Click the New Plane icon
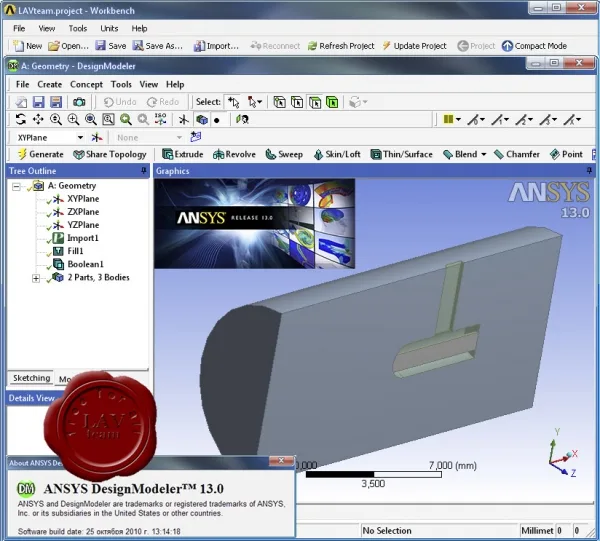 click(x=97, y=137)
